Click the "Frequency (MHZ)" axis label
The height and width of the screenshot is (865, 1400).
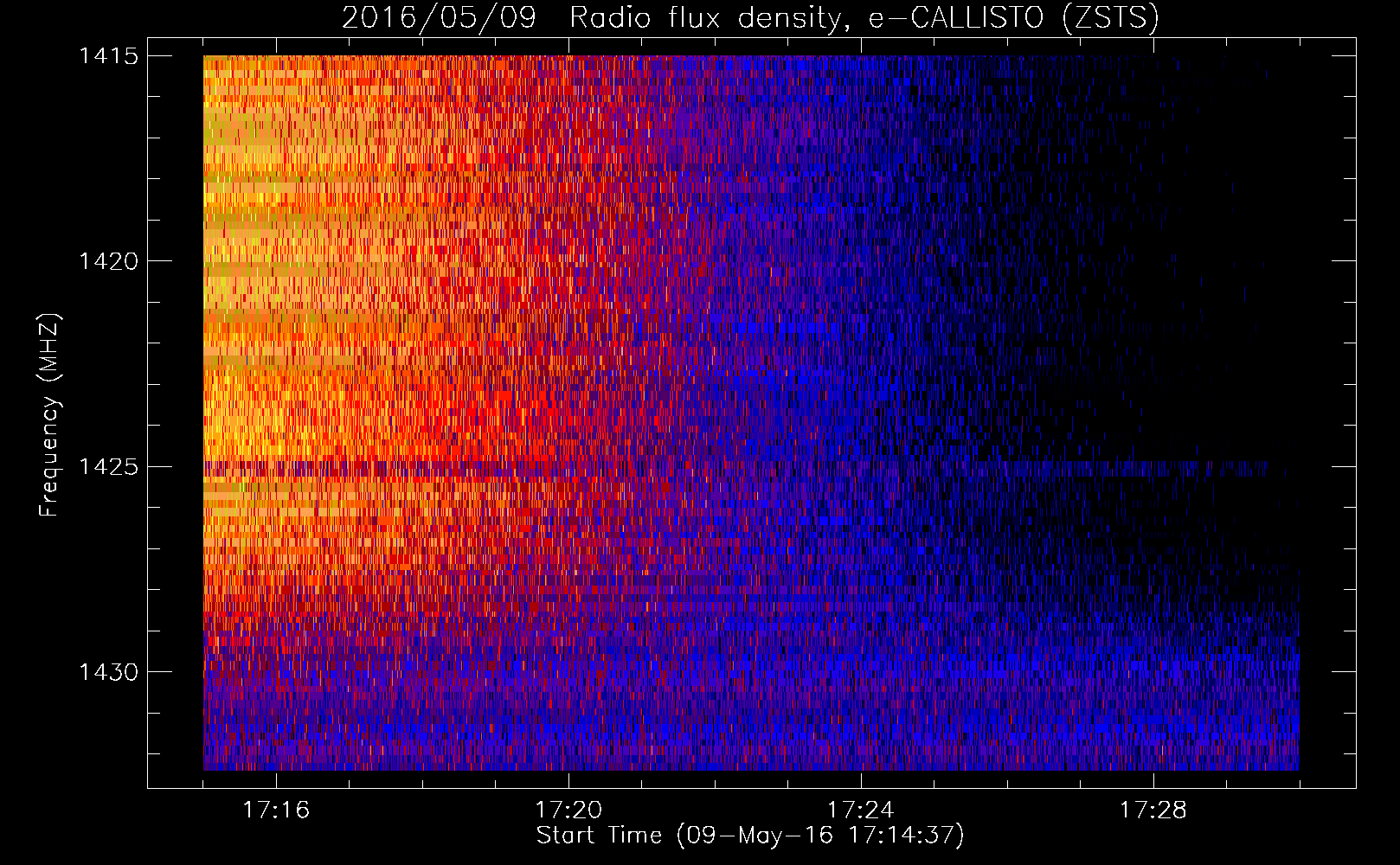tap(49, 416)
